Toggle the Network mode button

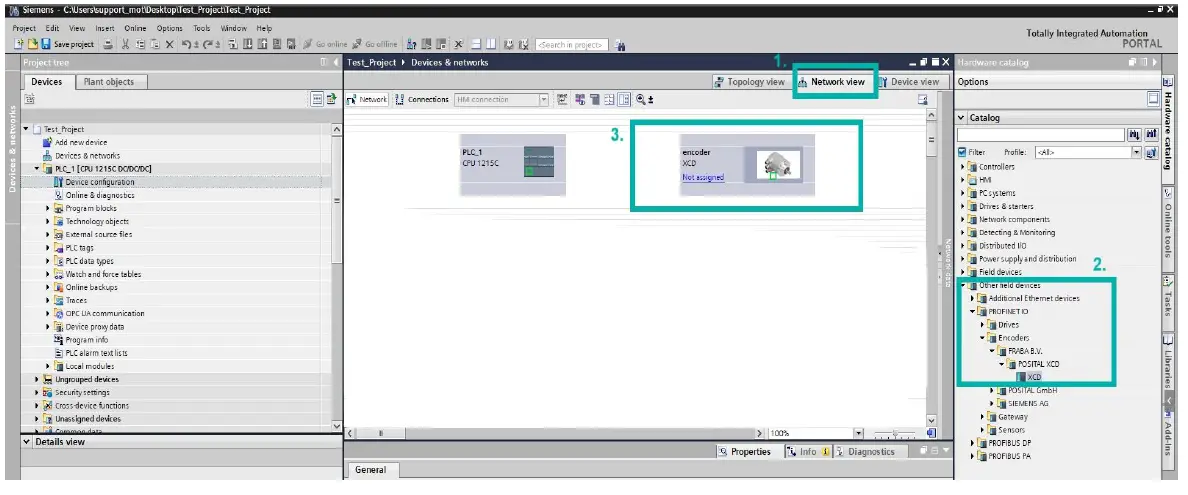pos(367,99)
